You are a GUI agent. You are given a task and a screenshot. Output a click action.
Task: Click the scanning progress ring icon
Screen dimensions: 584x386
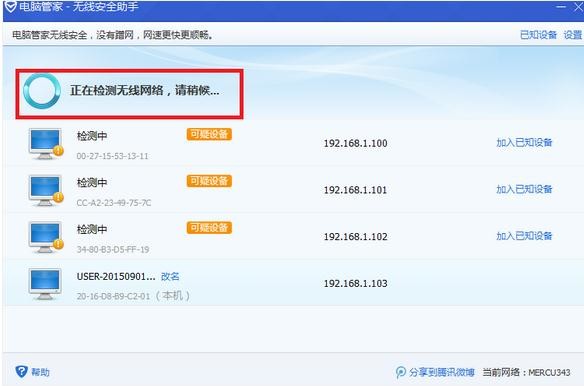click(42, 91)
